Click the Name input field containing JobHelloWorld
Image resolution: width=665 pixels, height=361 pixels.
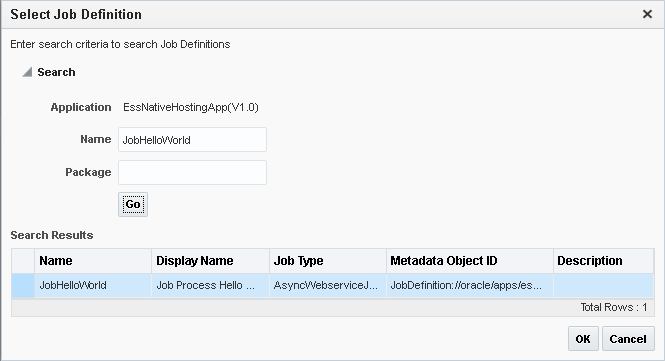click(x=193, y=140)
